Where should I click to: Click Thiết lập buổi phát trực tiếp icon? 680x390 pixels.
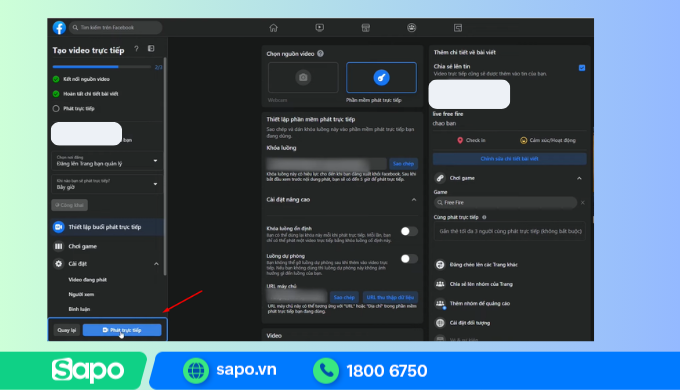(59, 227)
